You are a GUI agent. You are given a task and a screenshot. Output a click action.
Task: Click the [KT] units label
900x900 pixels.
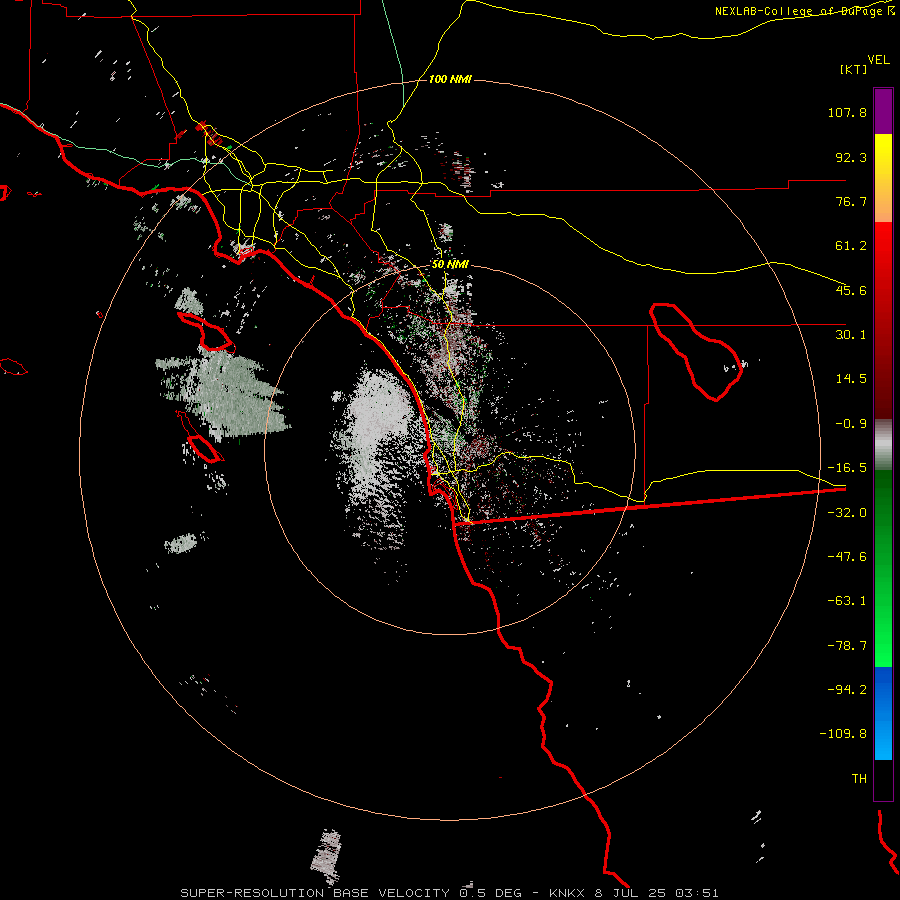[x=854, y=69]
